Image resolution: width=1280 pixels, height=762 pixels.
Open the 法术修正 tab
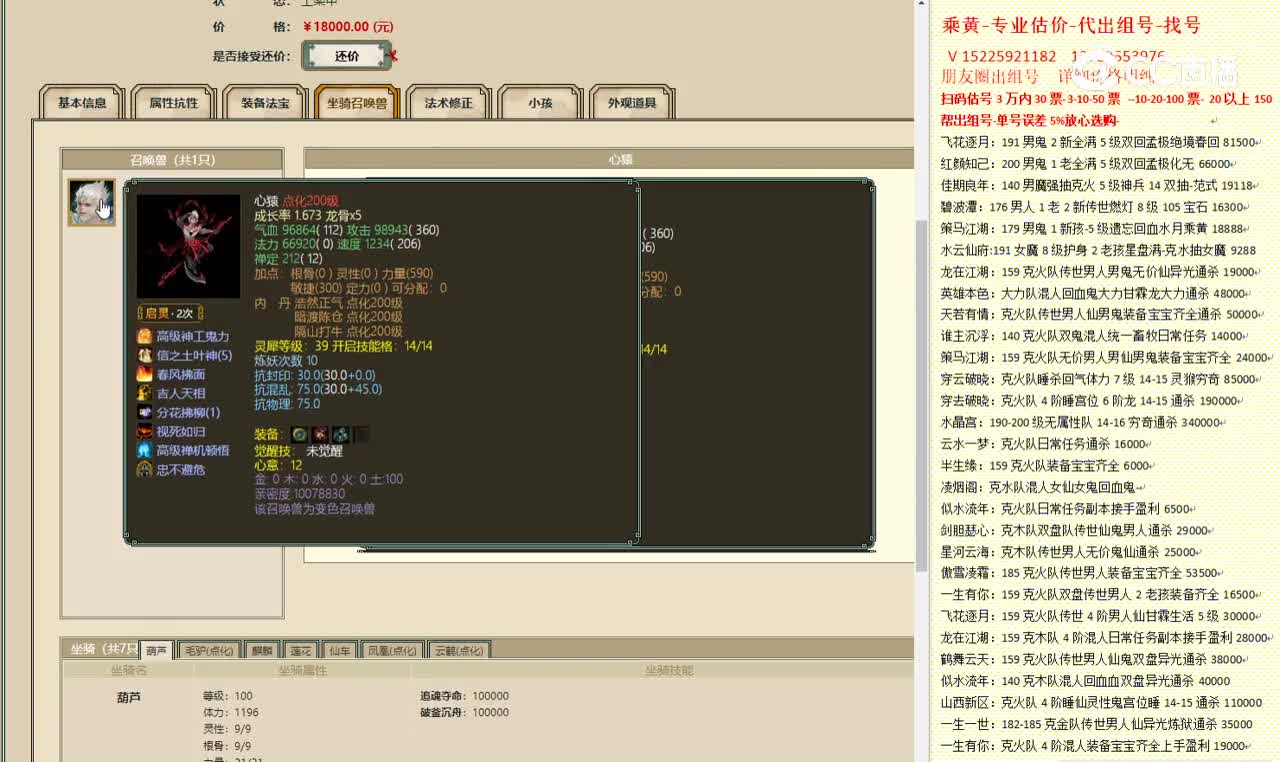point(448,103)
